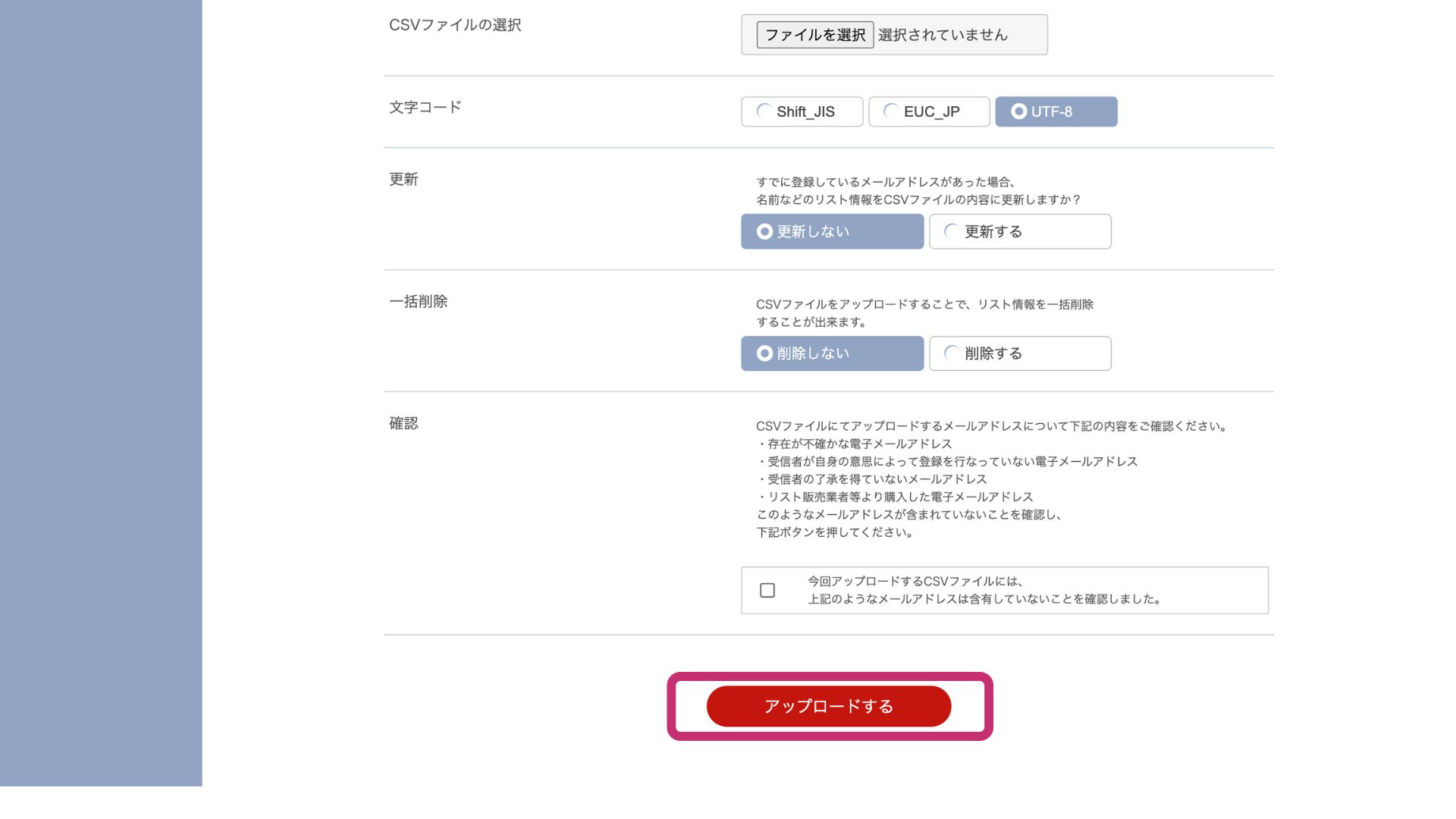The image size is (1456, 819).
Task: Select the UTF-8 encoding radio button
Action: point(1056,111)
